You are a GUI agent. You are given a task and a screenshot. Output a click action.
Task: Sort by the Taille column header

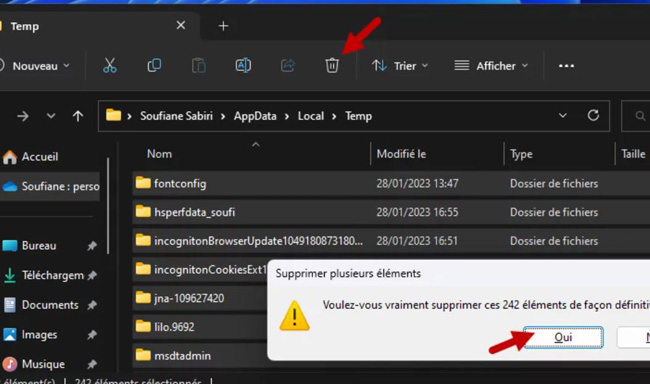point(633,154)
